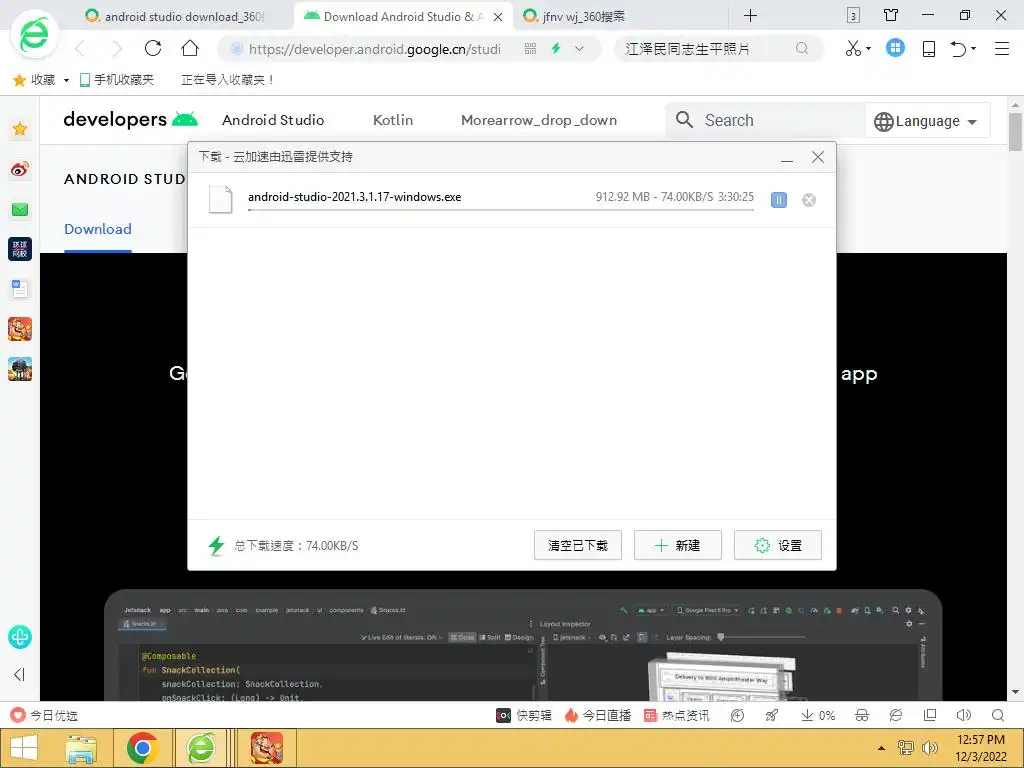Image resolution: width=1024 pixels, height=768 pixels.
Task: Click the zoom magnifier in status bar
Action: point(998,715)
